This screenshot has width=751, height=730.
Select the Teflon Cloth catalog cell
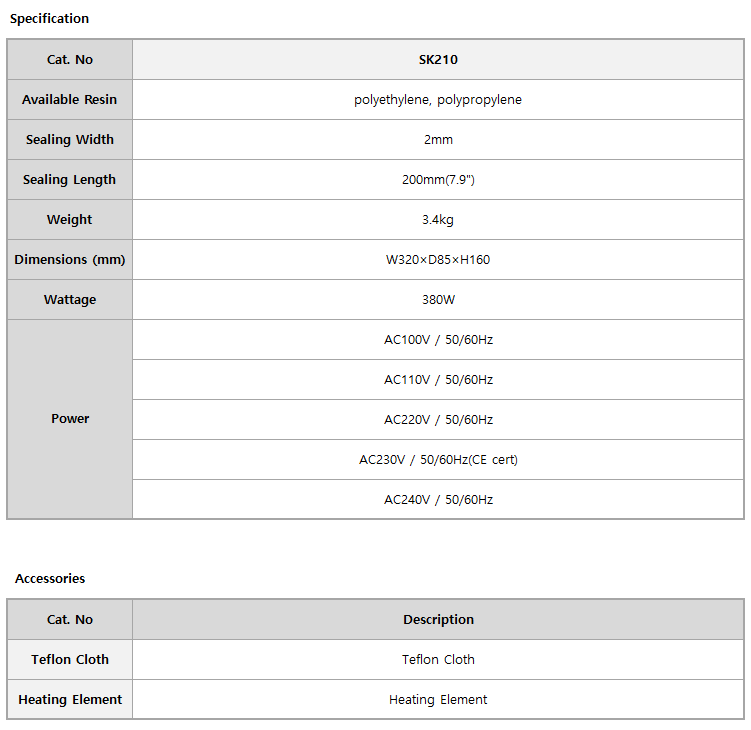[x=69, y=660]
